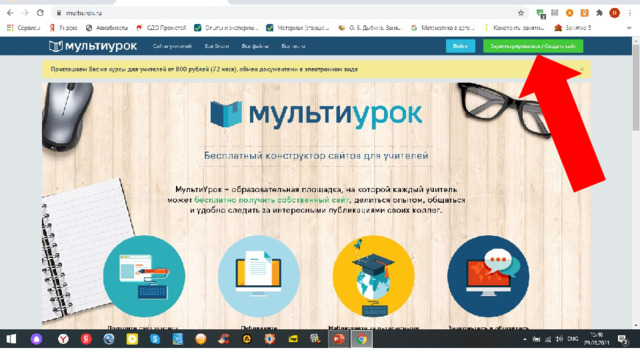Viewport: 640px width, 360px height.
Task: Click the dark blue chat monitor icon
Action: [488, 276]
